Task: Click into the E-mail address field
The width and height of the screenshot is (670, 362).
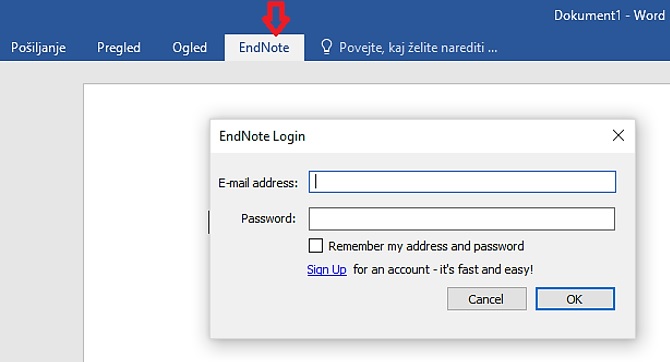Action: (462, 182)
